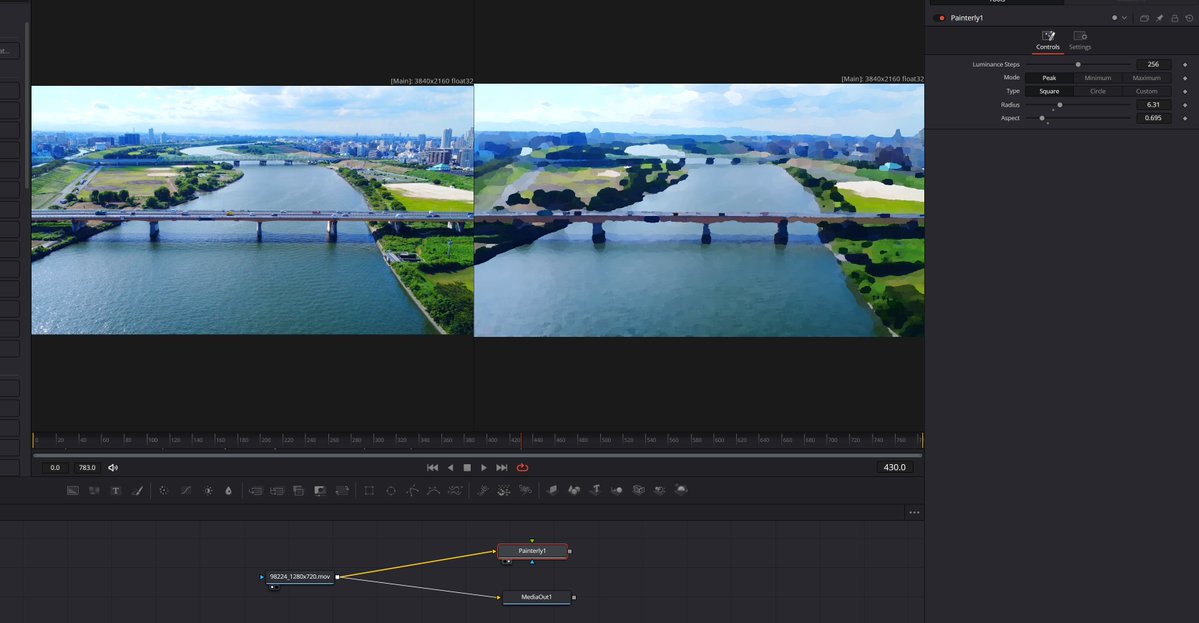Add a Brightness Contrast node from the toolbar
Viewport: 1199px width, 623px height.
pyautogui.click(x=207, y=491)
